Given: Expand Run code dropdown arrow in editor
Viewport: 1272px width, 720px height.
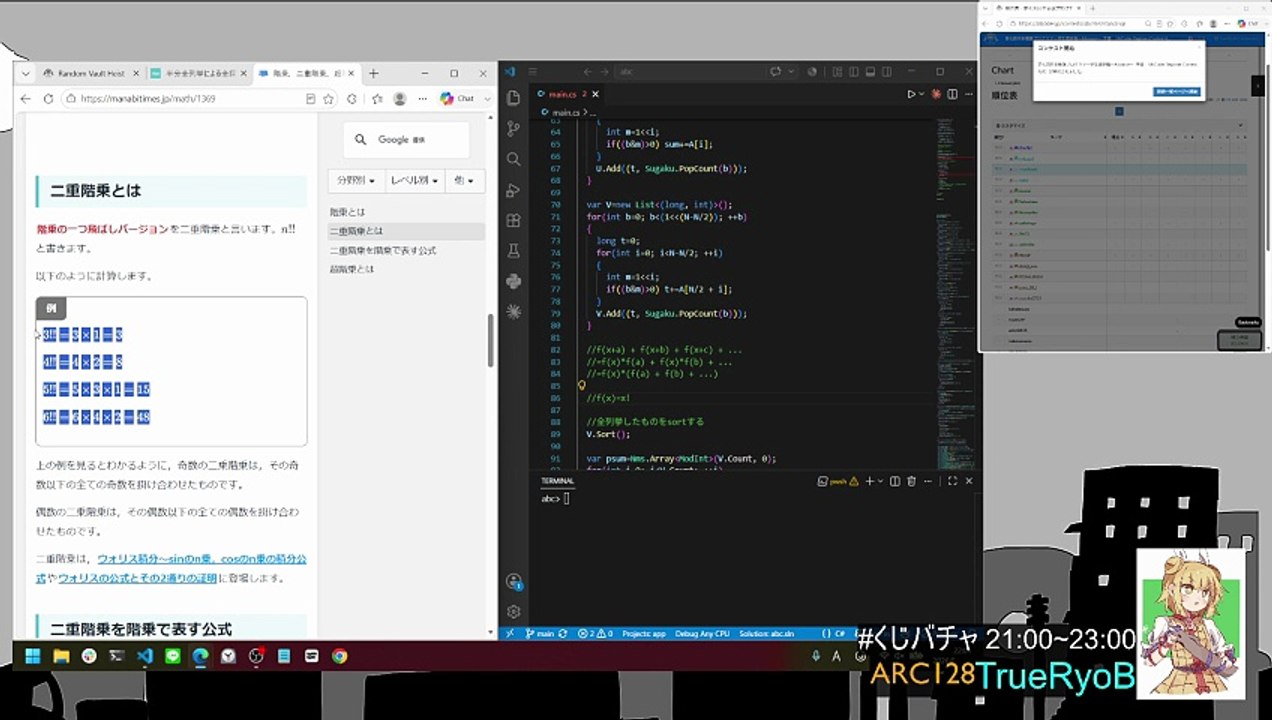Looking at the screenshot, I should point(922,94).
